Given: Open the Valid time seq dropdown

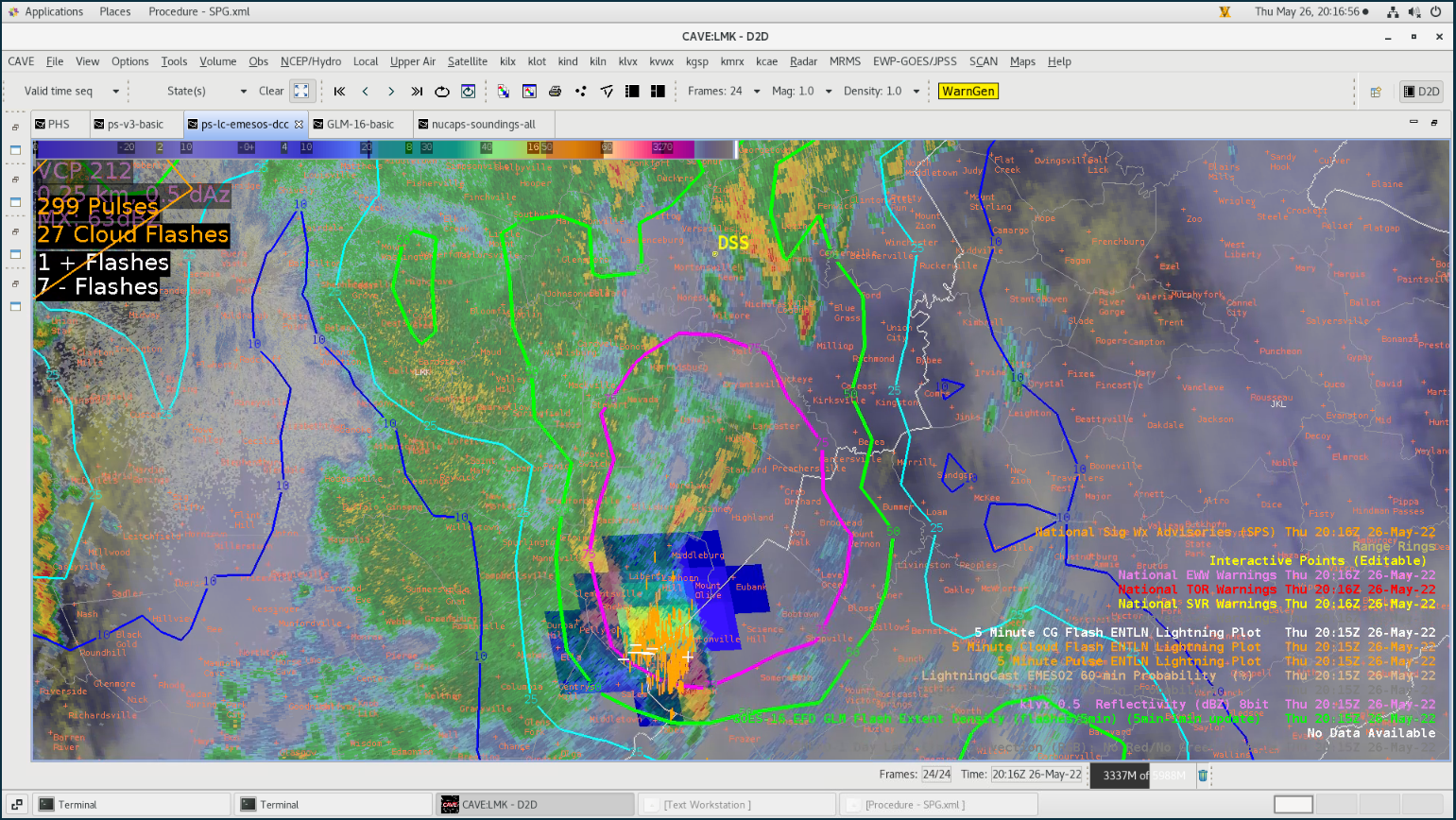Looking at the screenshot, I should coord(115,92).
